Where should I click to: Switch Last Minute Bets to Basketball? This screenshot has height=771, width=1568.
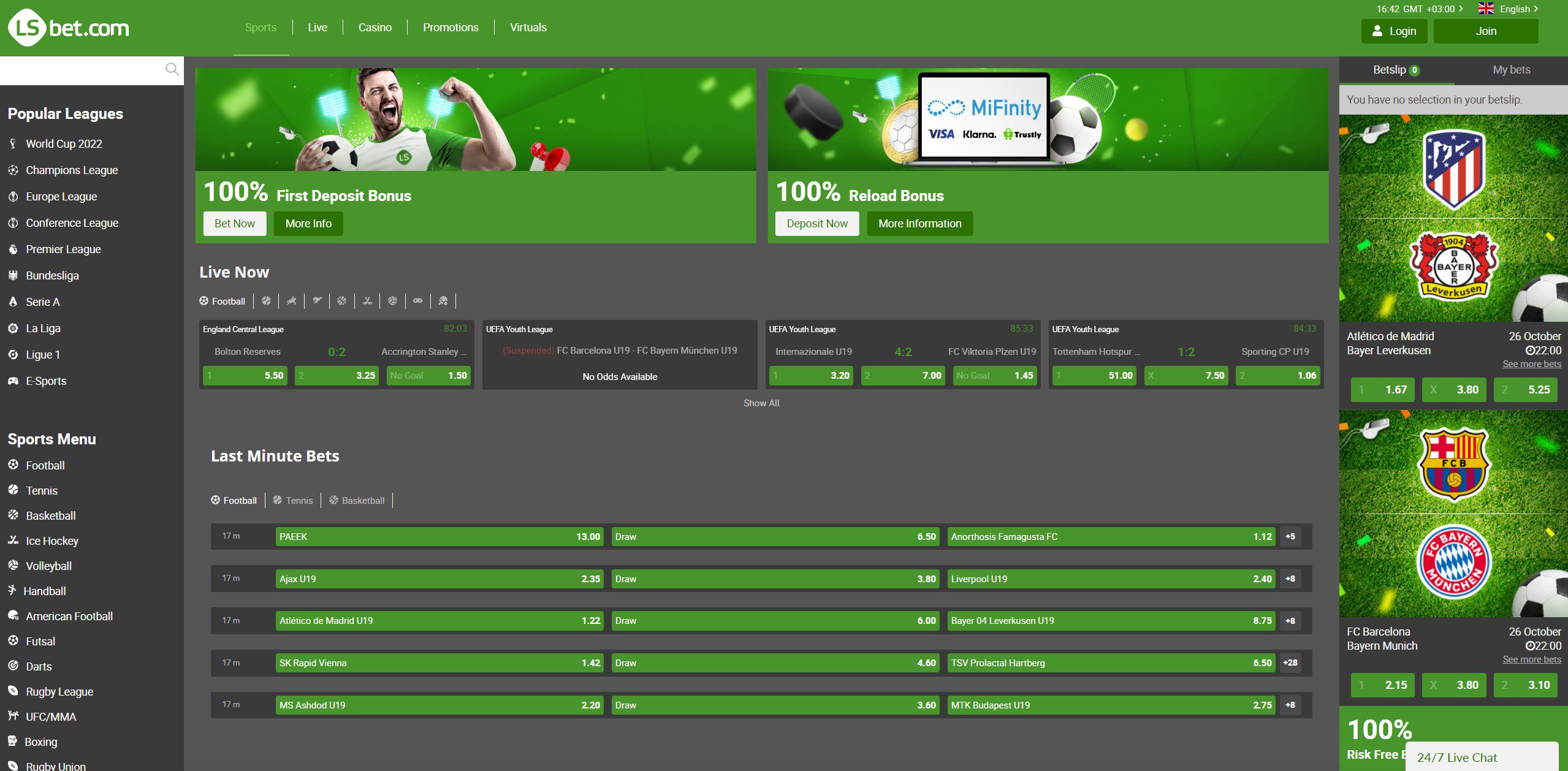357,500
